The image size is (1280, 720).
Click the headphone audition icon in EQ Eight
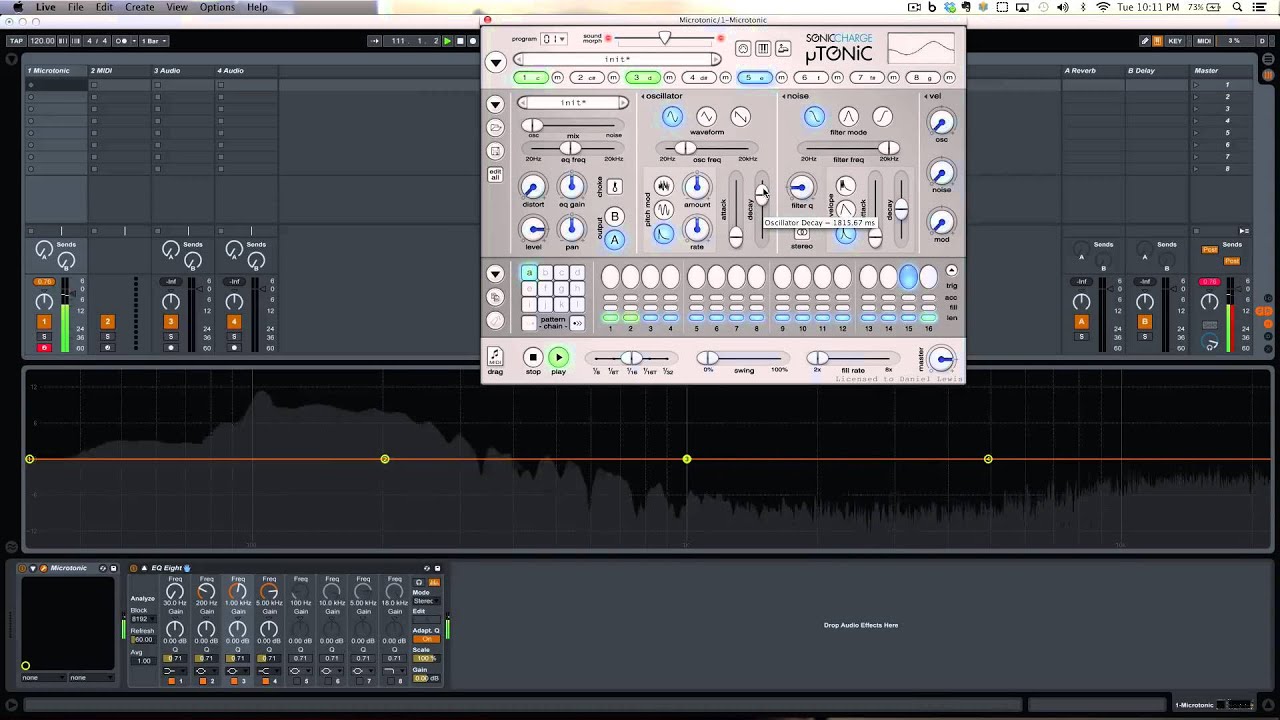(x=419, y=582)
